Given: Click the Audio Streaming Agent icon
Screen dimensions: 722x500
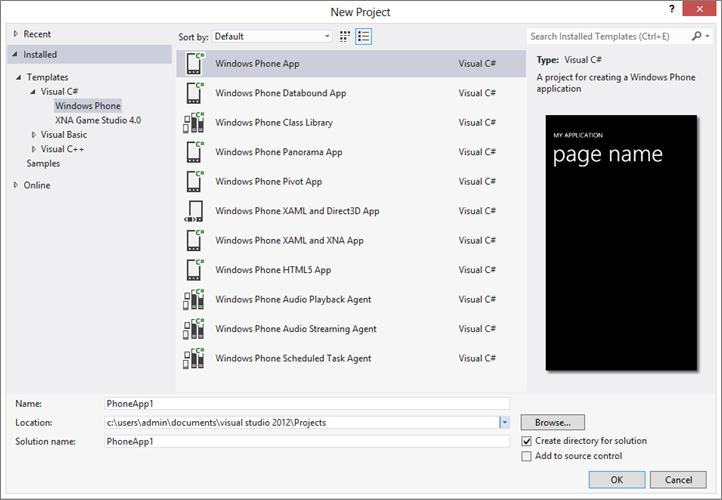Looking at the screenshot, I should tap(194, 329).
